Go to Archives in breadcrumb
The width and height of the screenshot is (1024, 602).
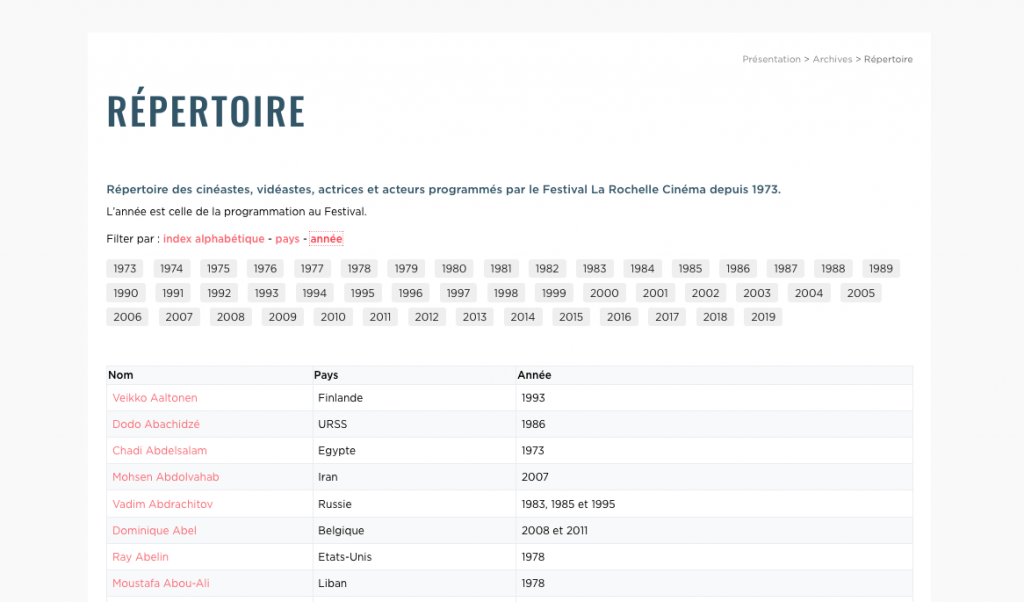(x=832, y=60)
